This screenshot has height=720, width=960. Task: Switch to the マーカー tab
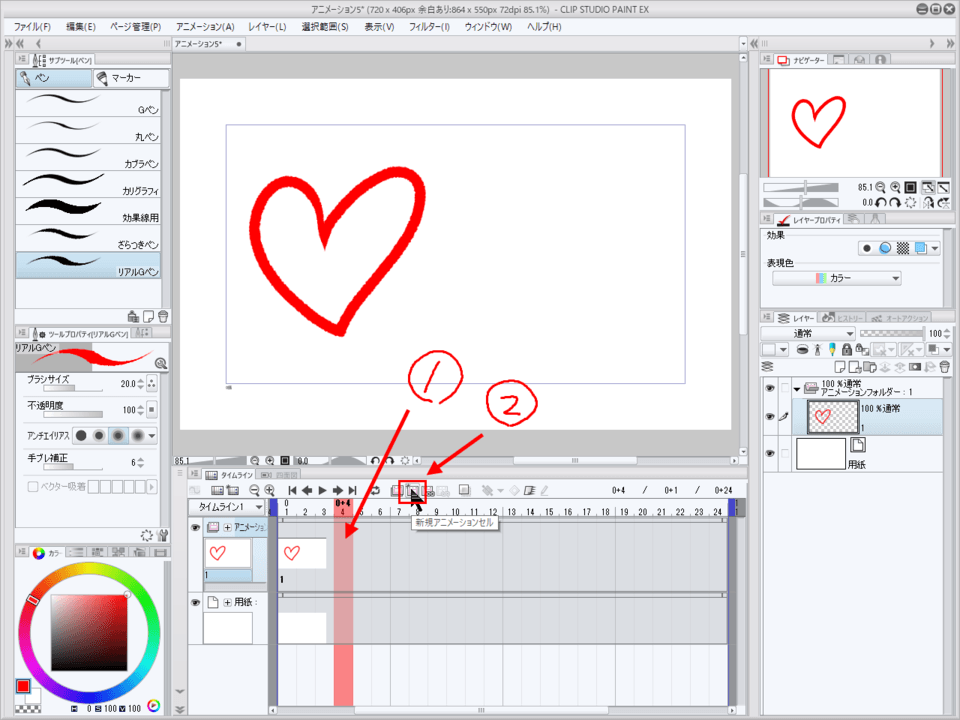coord(131,78)
